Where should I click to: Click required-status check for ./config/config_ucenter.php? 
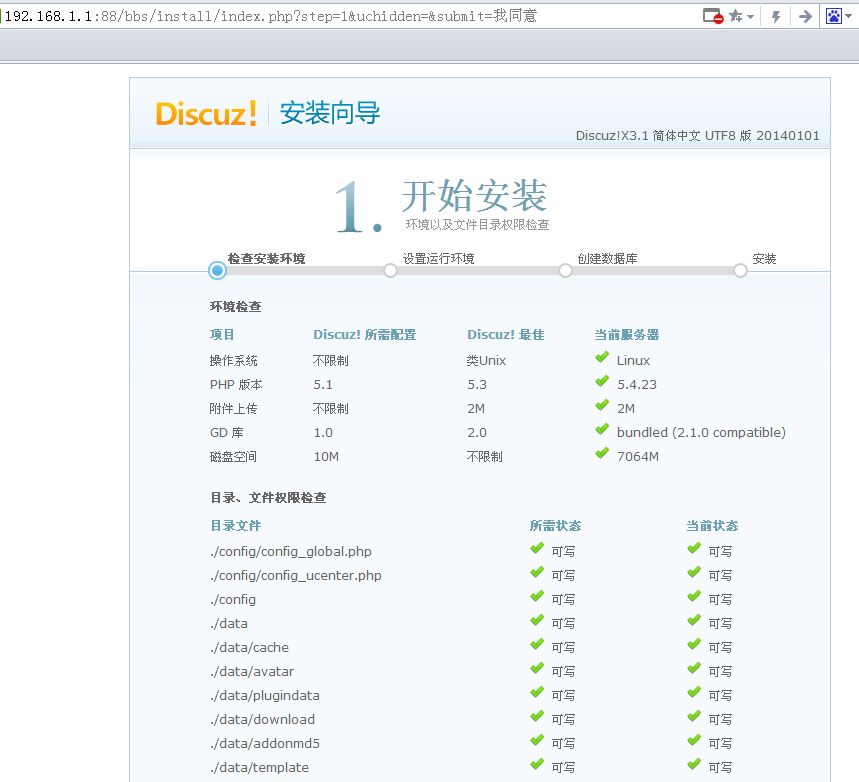coord(537,572)
